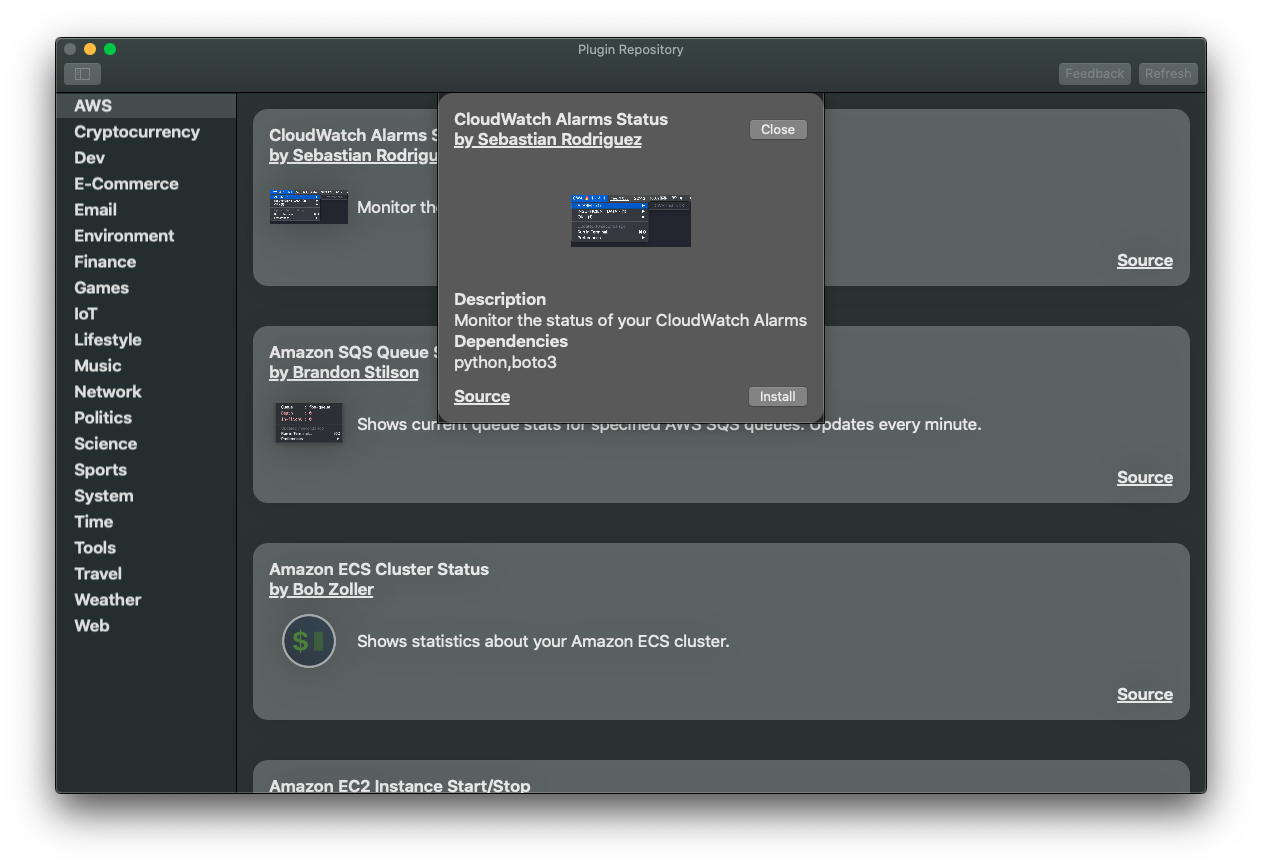Select the AWS category

(146, 105)
